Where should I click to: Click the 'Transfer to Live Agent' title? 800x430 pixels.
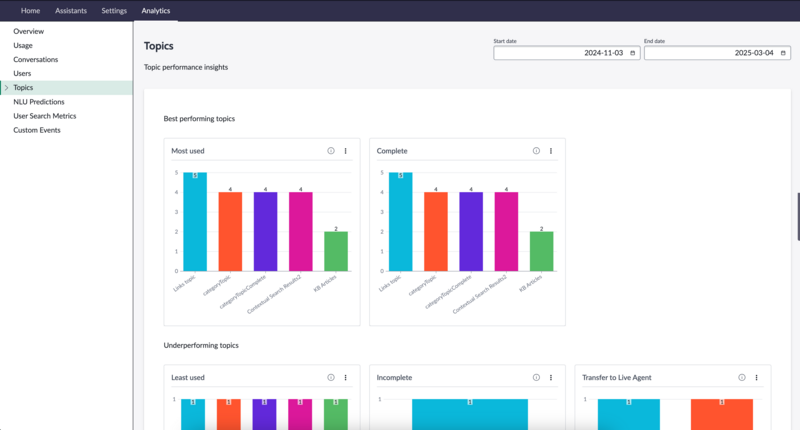pos(617,377)
